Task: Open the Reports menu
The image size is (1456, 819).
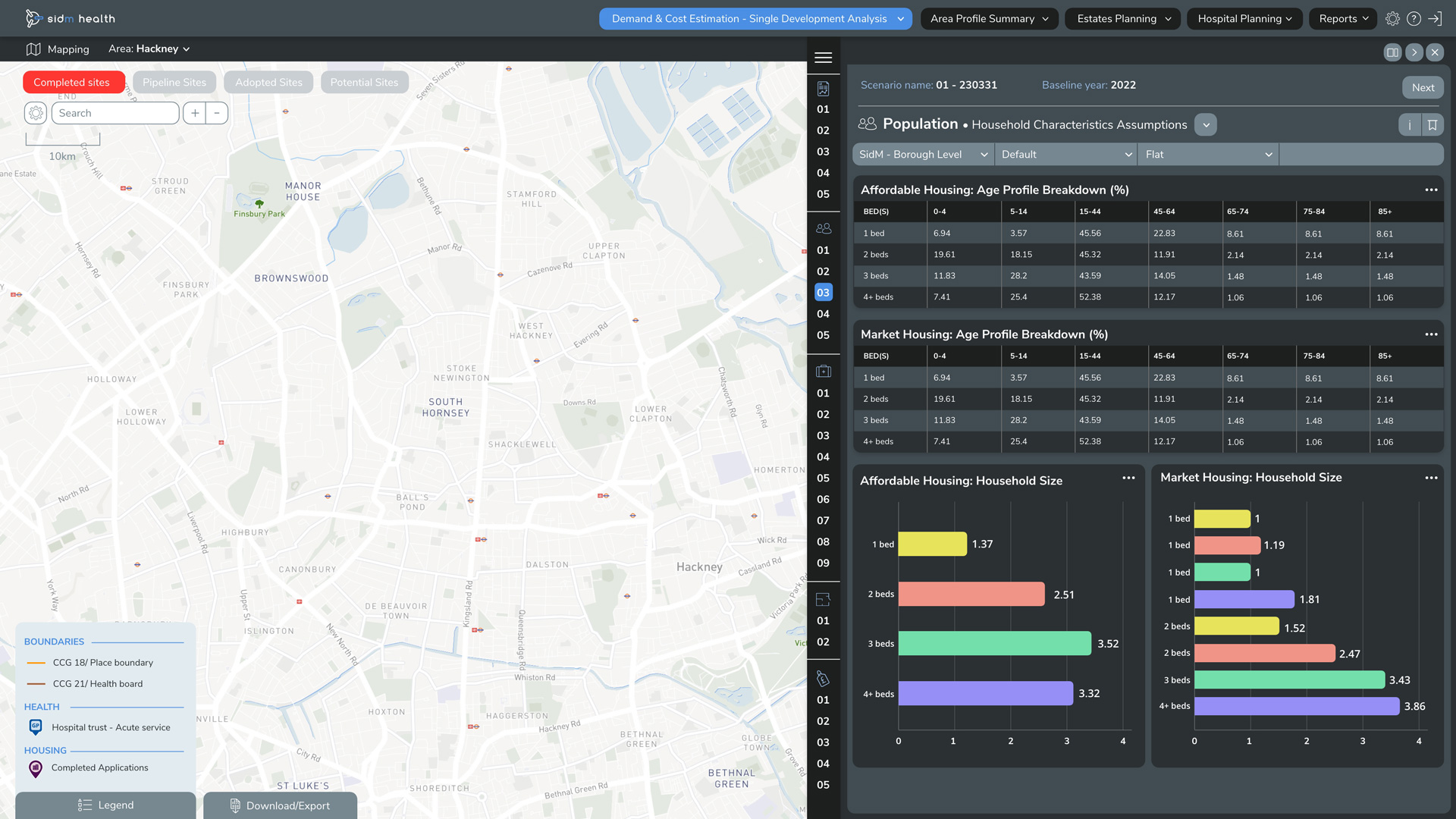Action: pyautogui.click(x=1344, y=19)
